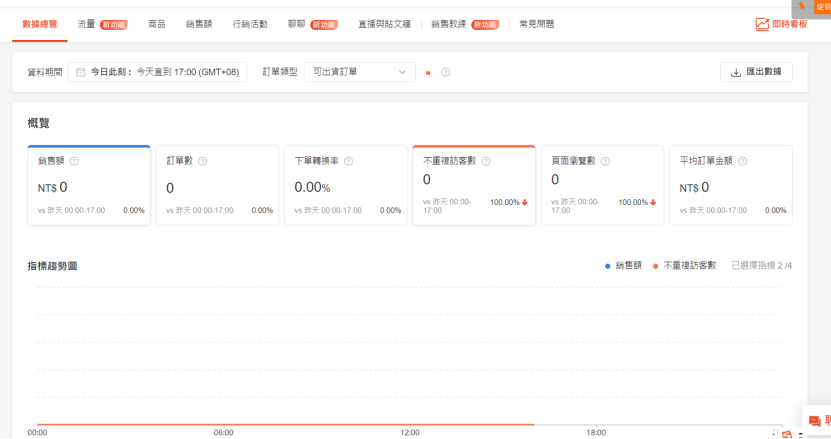
Task: Click the help icon beside 下單轉換率
Action: tap(348, 161)
